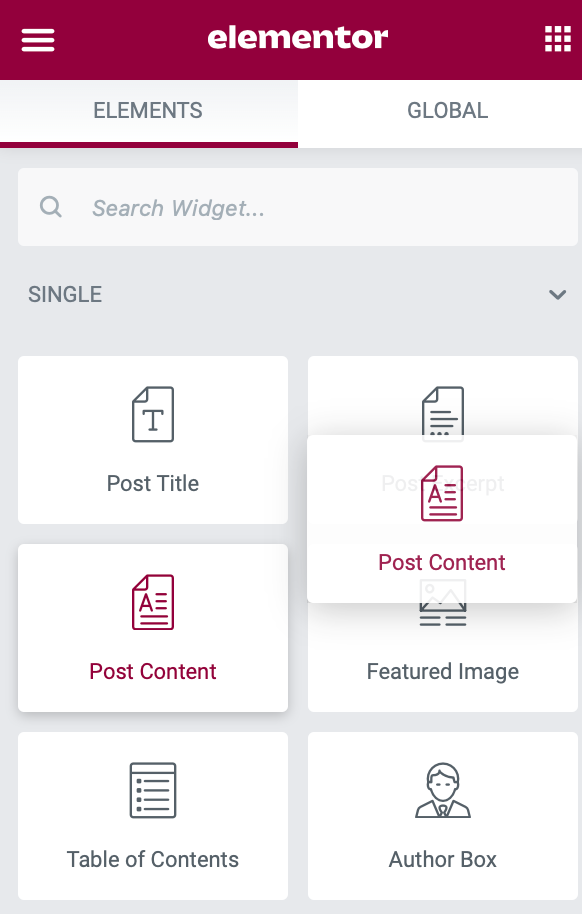This screenshot has width=582, height=914.
Task: Click the highlighted Post Content icon in left column
Action: point(153,602)
